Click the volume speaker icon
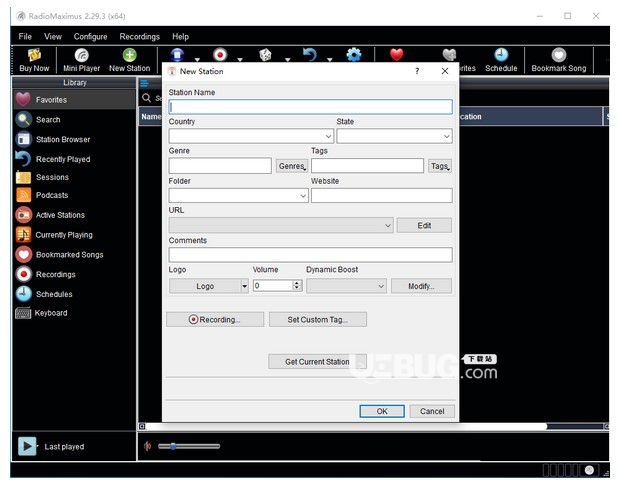618x482 pixels. point(147,446)
